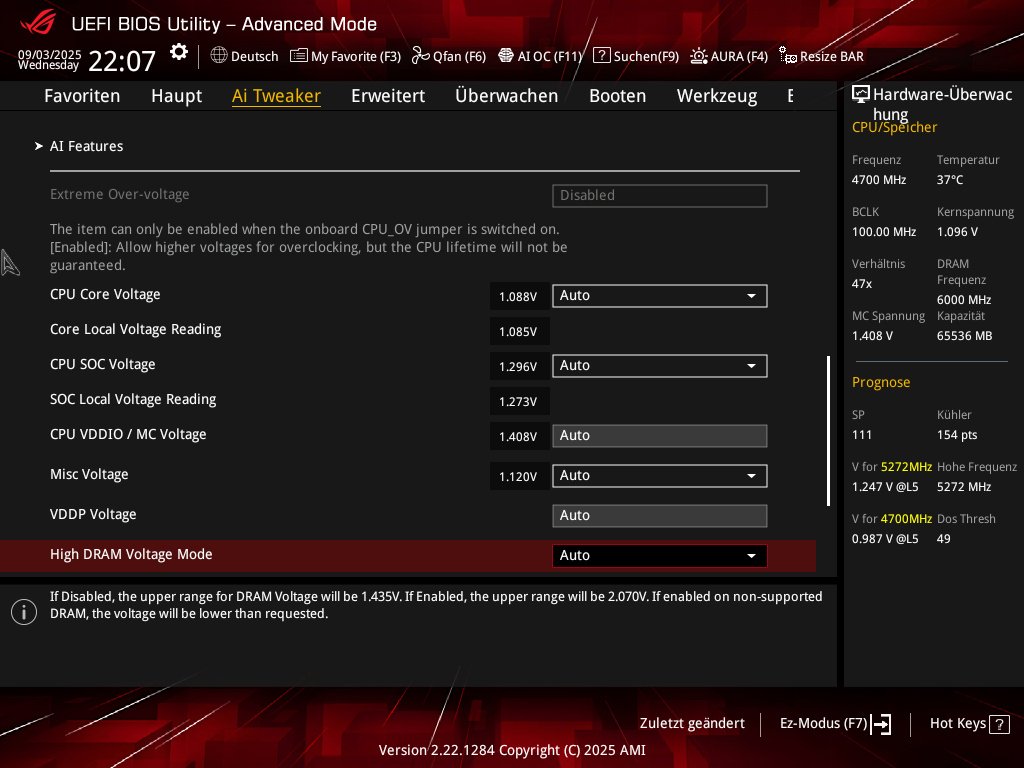Click the globe language icon

(219, 56)
